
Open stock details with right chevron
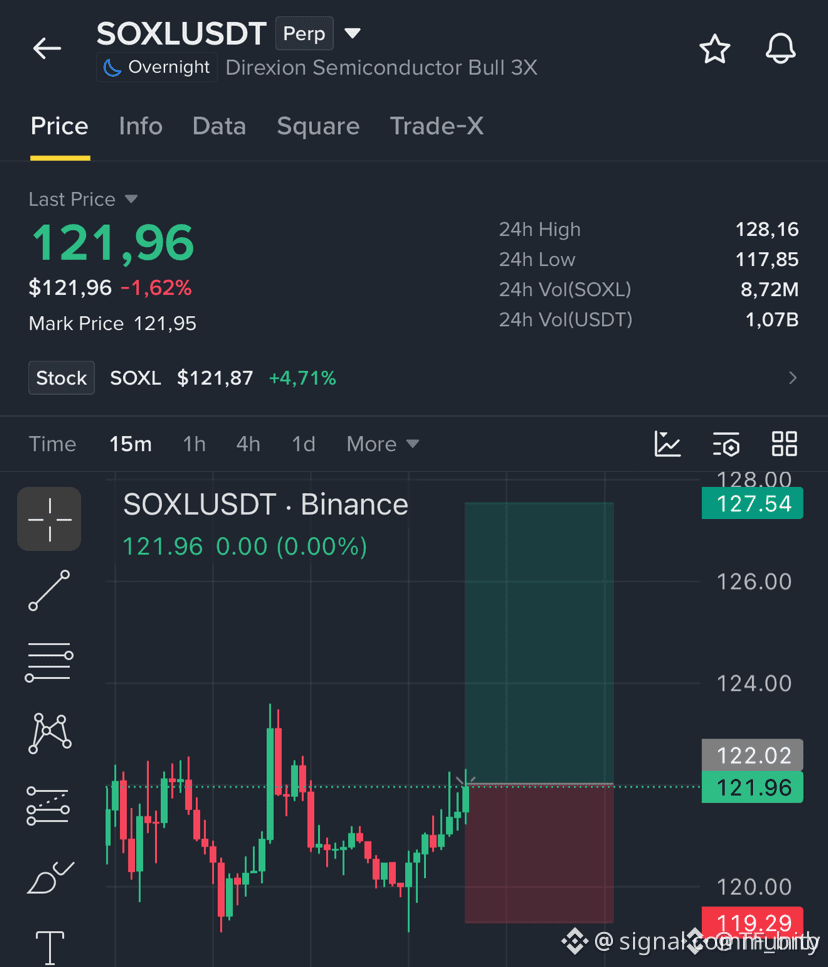coord(793,377)
